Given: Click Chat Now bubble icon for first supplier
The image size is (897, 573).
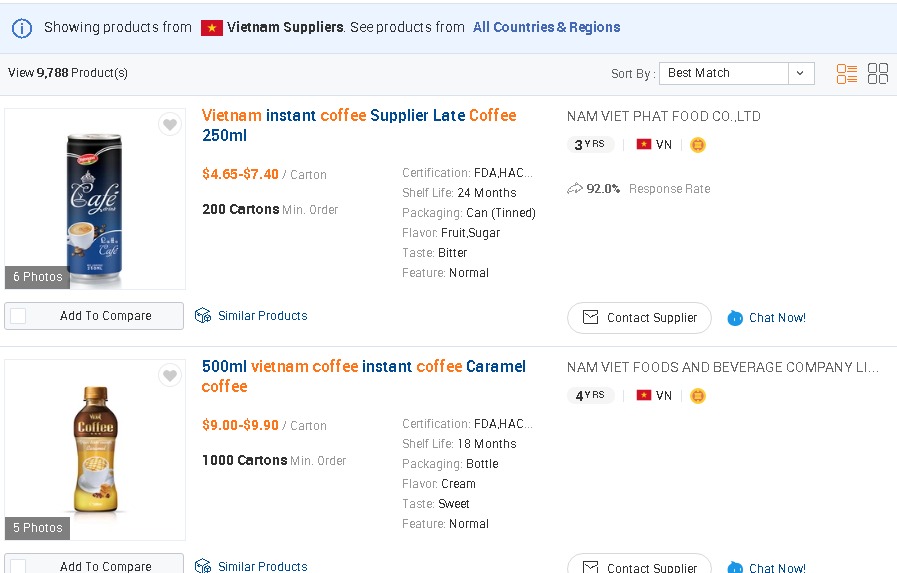Looking at the screenshot, I should [x=735, y=318].
